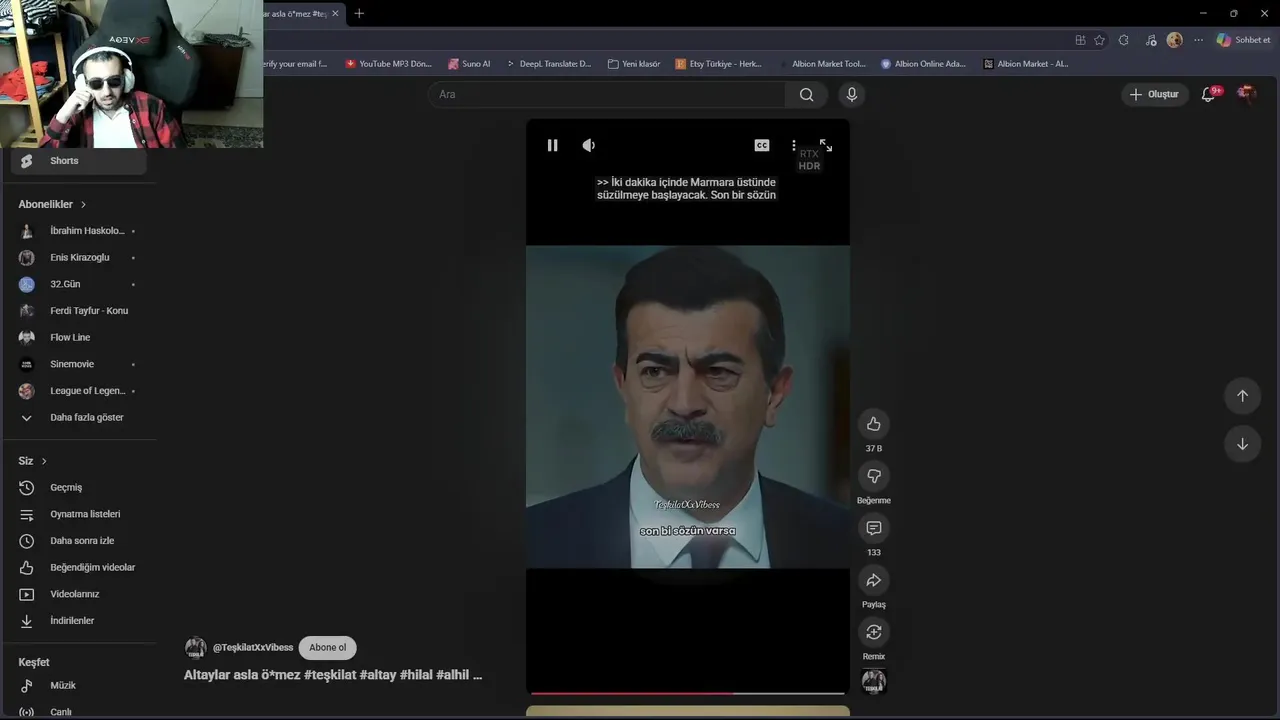The width and height of the screenshot is (1280, 720).
Task: Open Oynatma listeleri playlists
Action: pyautogui.click(x=80, y=514)
